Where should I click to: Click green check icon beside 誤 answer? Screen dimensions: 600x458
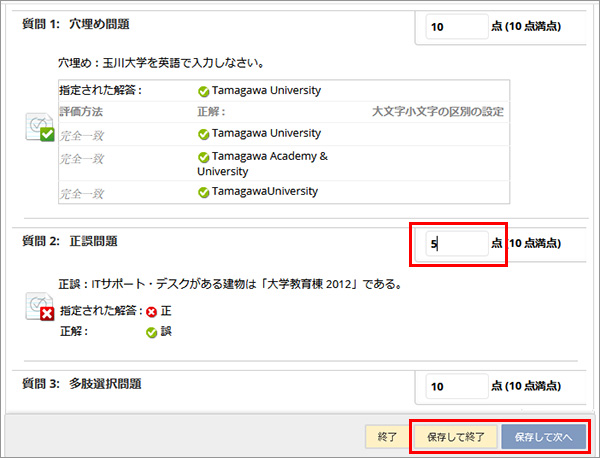(152, 332)
